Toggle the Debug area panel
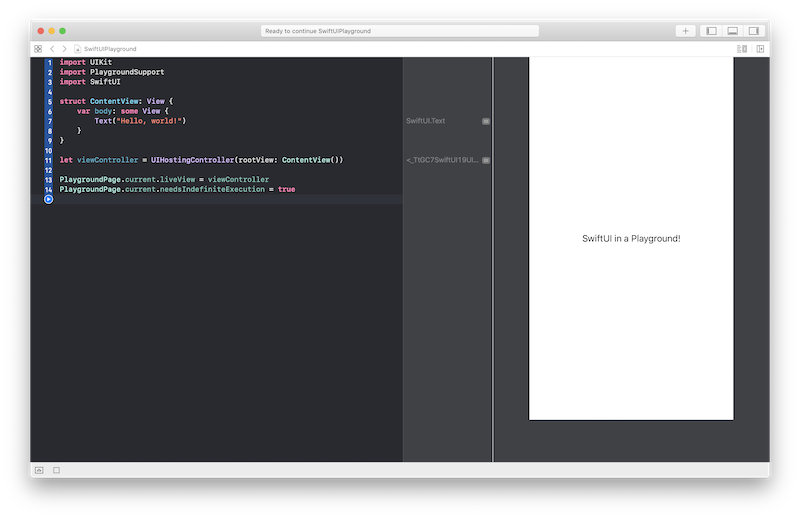Image resolution: width=800 pixels, height=518 pixels. (733, 31)
